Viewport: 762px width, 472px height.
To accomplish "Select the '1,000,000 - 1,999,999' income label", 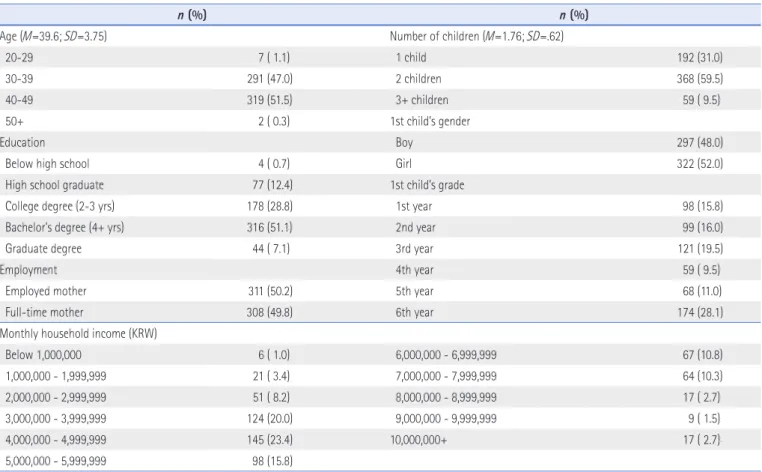I will tap(56, 376).
